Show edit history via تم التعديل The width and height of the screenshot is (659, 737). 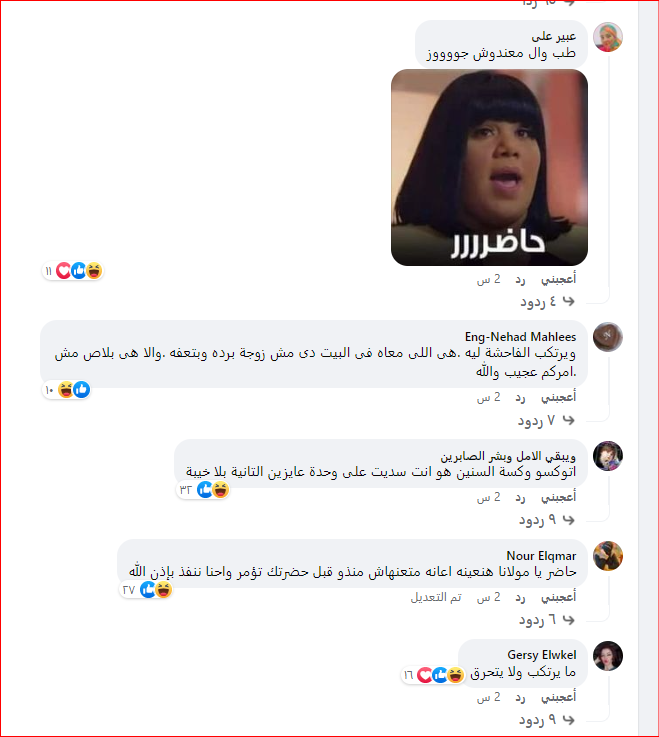436,597
